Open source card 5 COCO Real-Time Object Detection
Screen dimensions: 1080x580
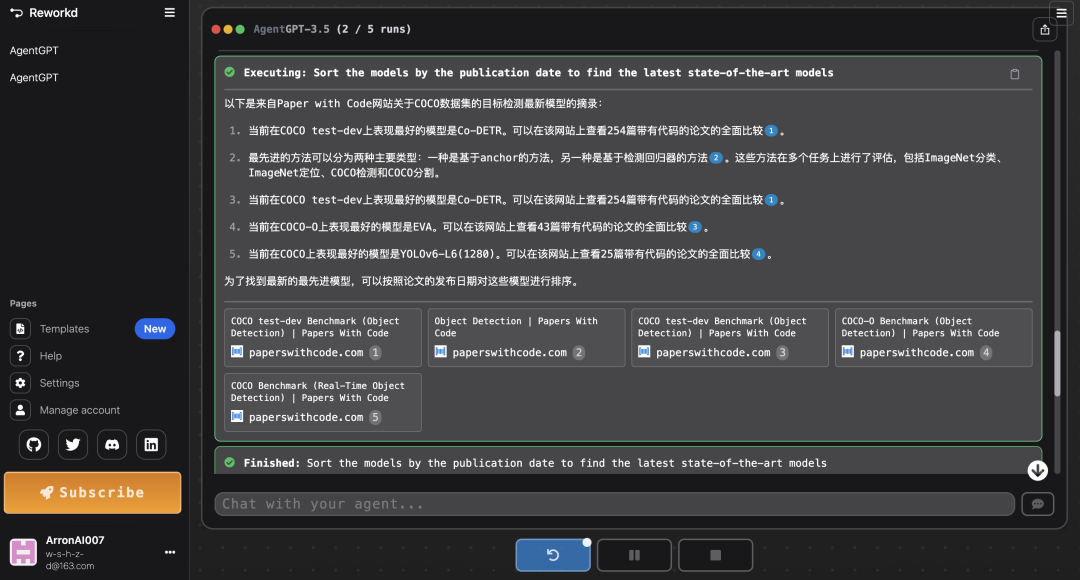(322, 402)
